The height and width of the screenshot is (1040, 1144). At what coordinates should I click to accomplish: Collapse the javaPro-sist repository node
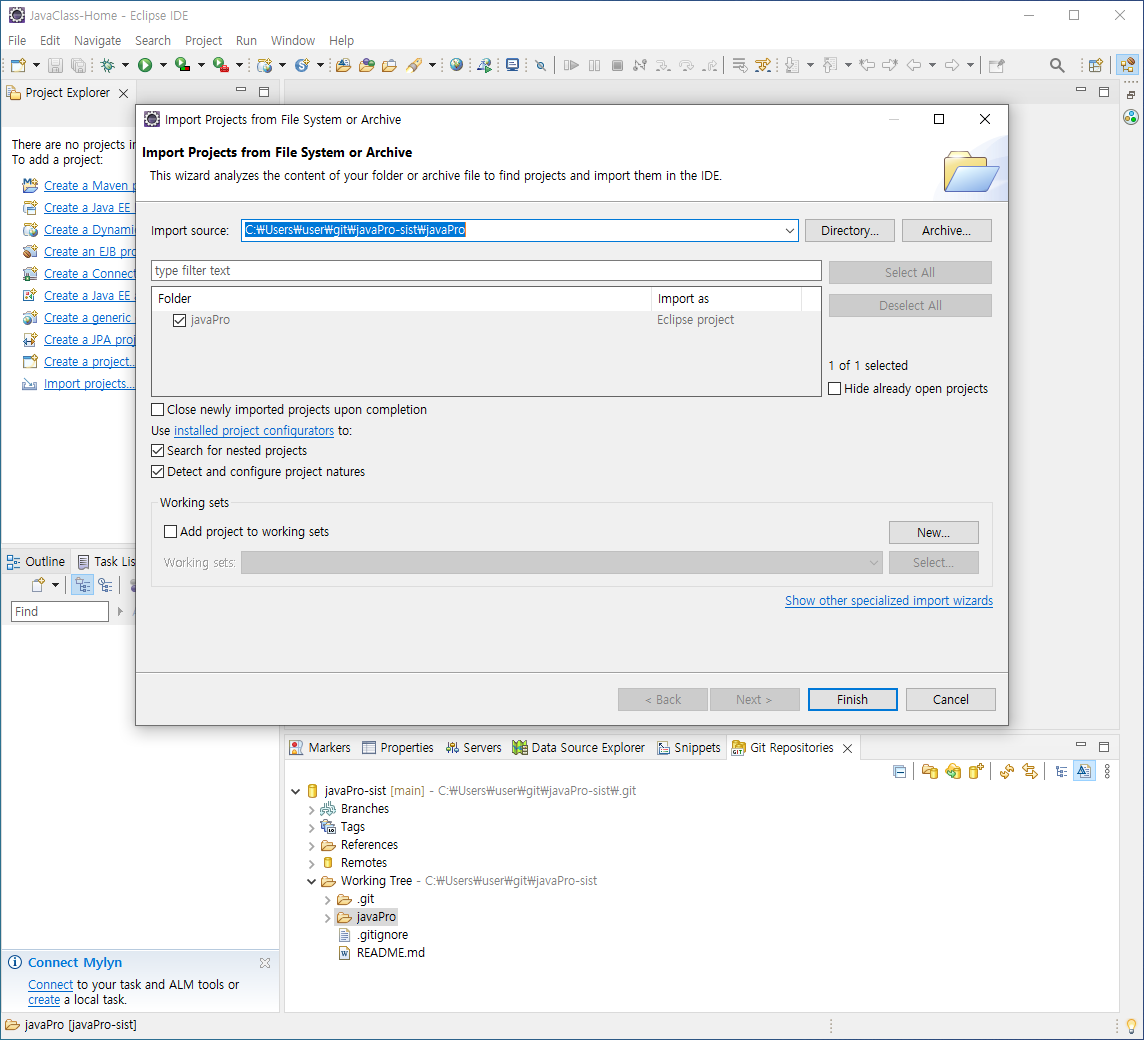pos(295,791)
